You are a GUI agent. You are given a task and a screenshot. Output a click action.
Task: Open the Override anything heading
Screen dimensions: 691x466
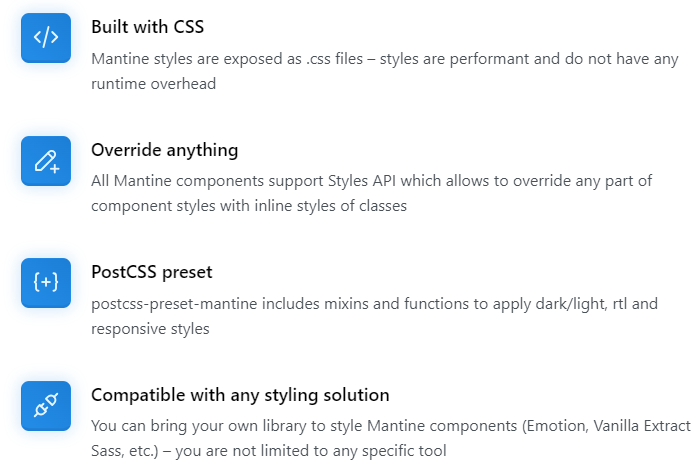165,150
